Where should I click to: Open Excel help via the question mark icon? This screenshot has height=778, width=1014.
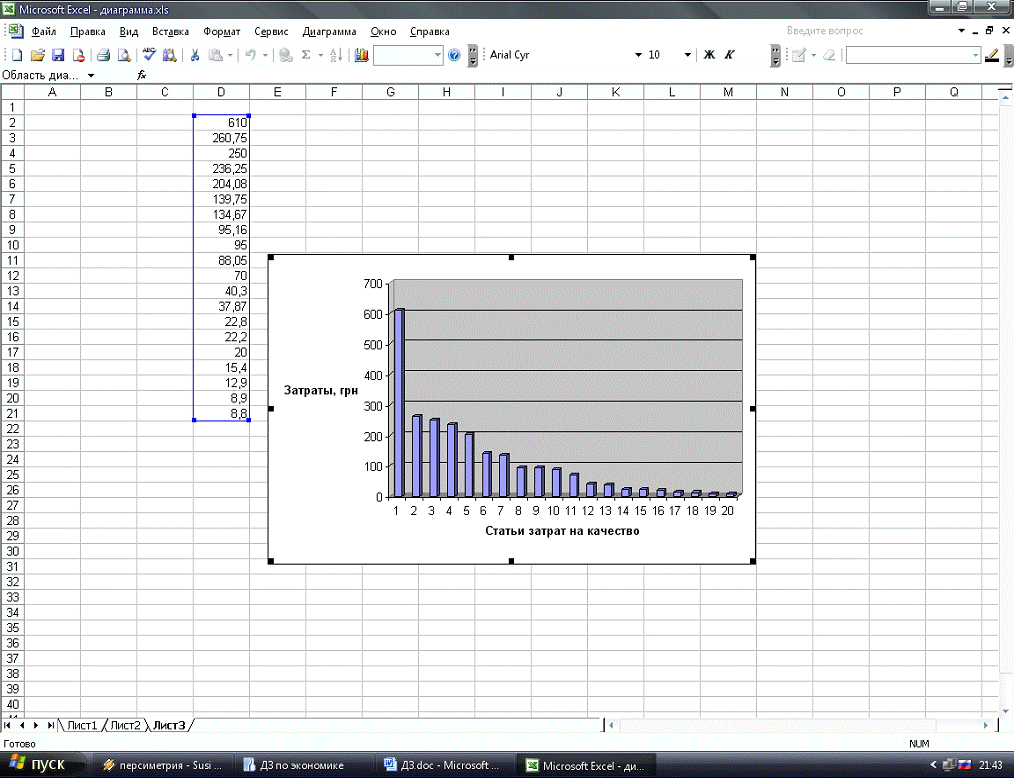(454, 56)
